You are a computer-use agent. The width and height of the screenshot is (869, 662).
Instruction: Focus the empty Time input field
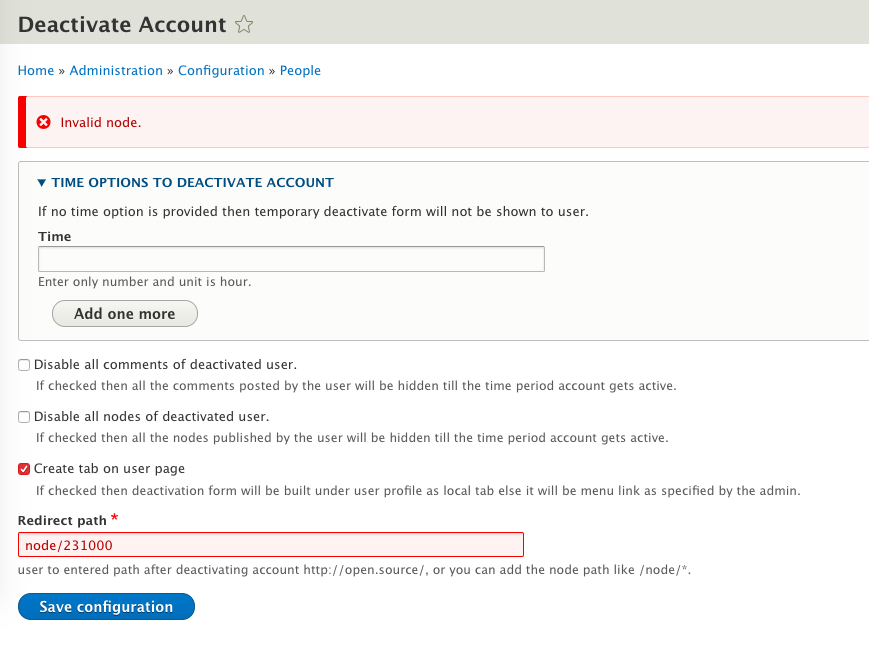pos(290,258)
